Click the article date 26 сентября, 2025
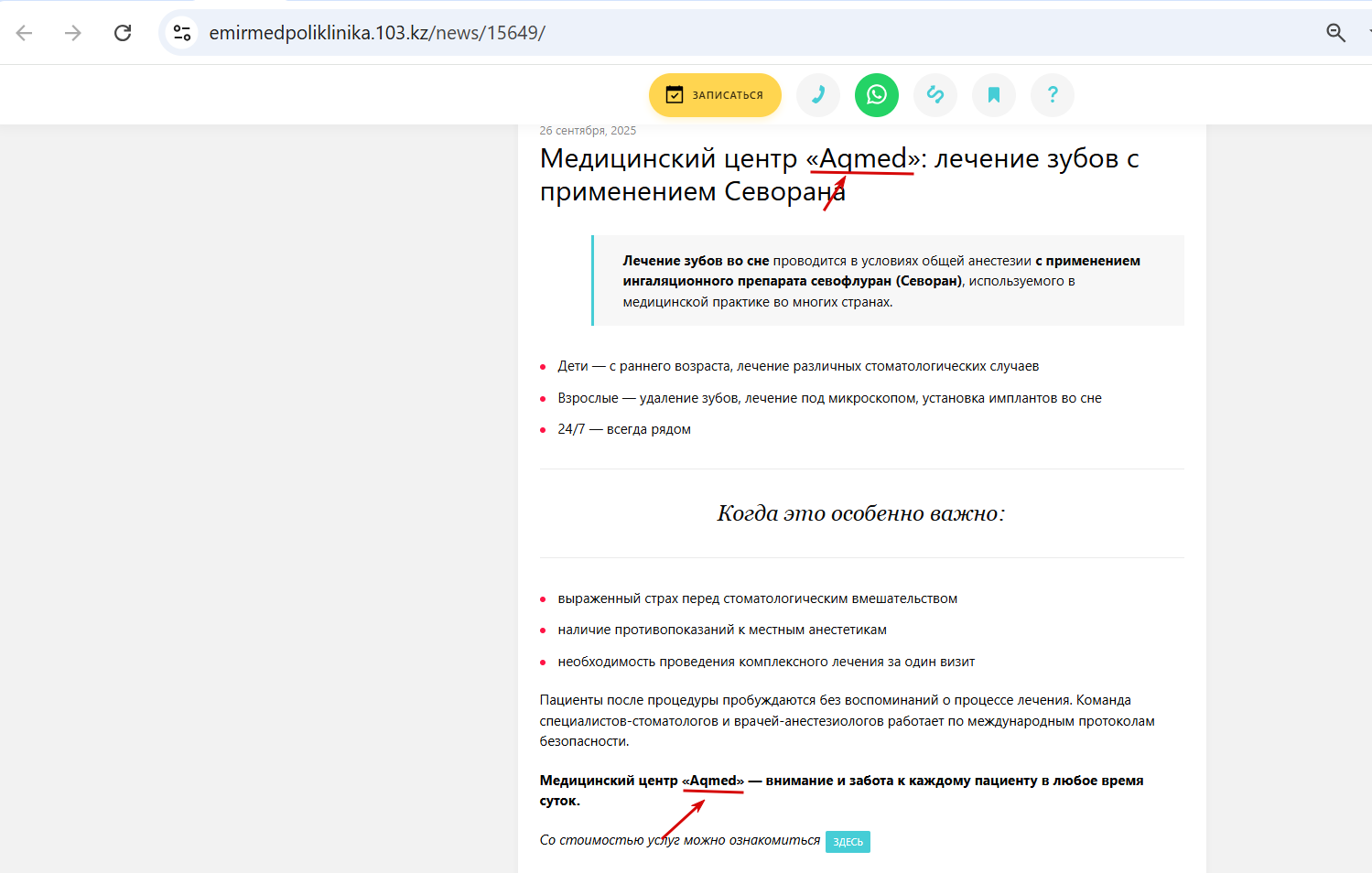Viewport: 1372px width, 873px height. [x=588, y=131]
